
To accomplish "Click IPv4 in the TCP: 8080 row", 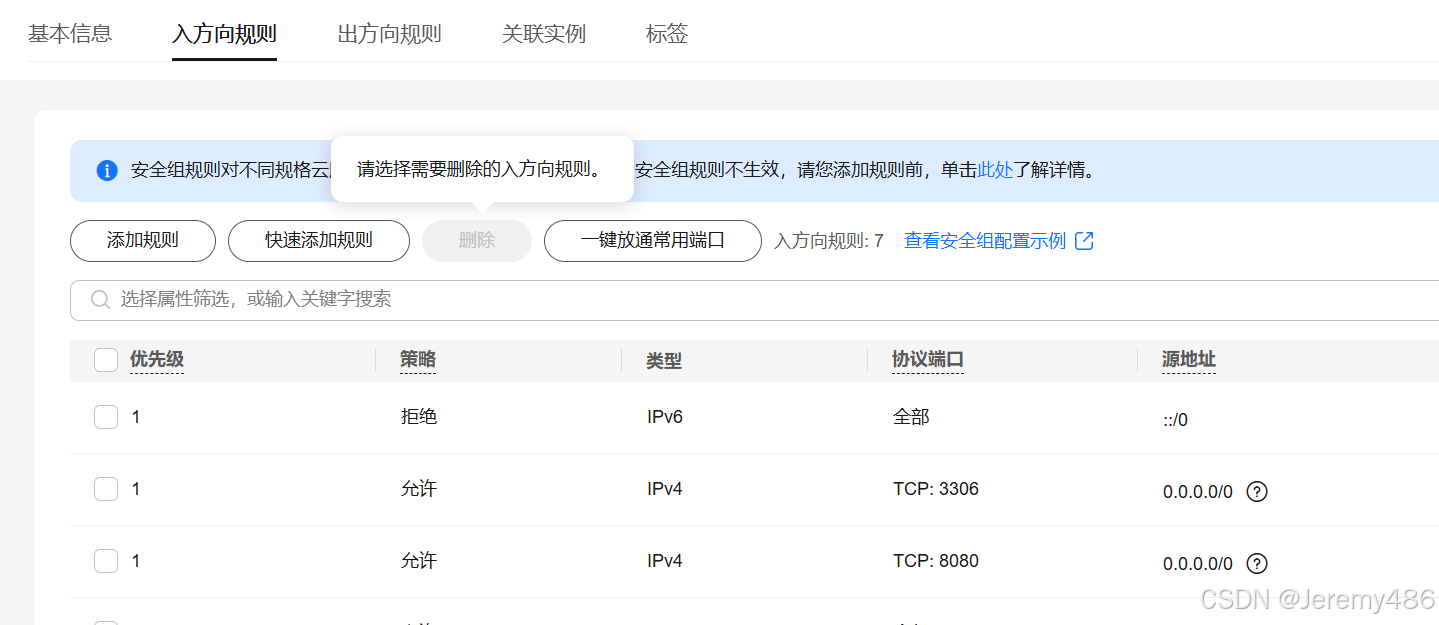I will [x=665, y=561].
